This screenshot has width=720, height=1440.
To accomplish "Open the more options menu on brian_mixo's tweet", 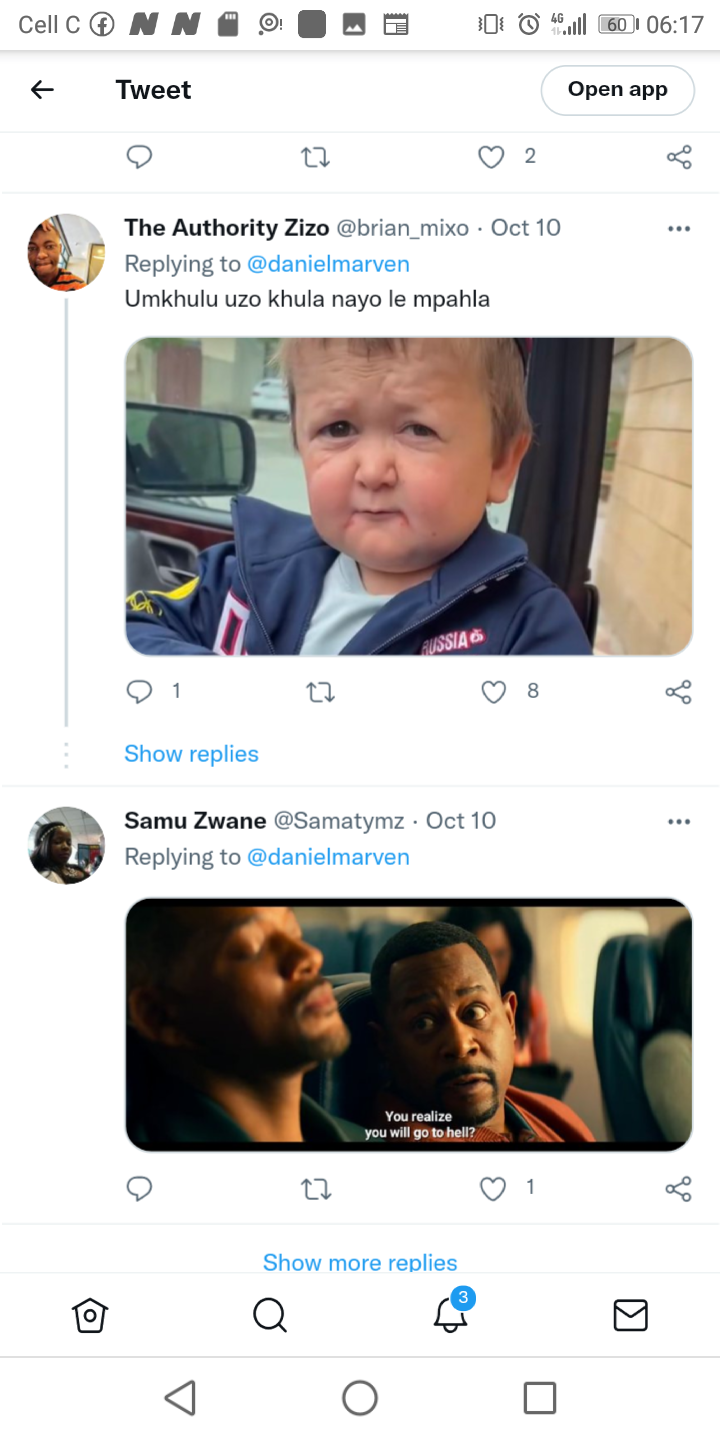I will (679, 229).
